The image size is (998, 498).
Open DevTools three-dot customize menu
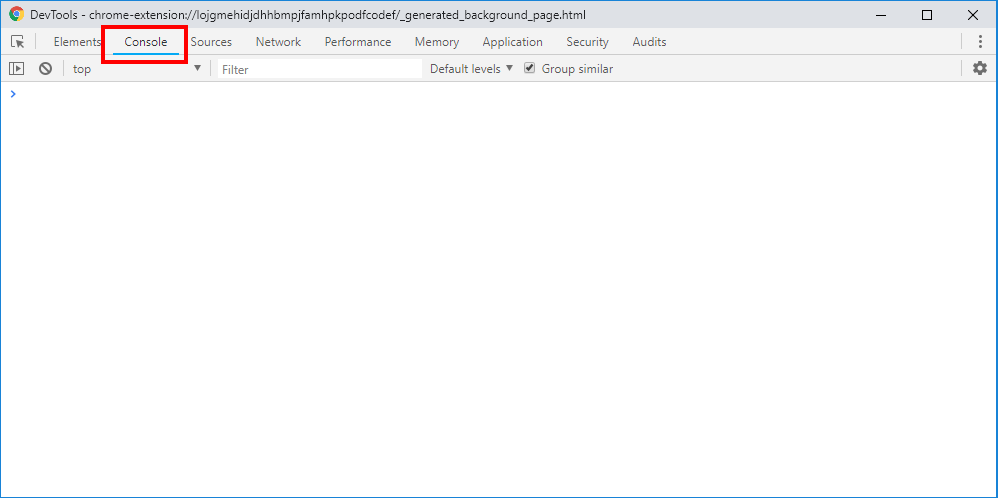click(x=980, y=42)
